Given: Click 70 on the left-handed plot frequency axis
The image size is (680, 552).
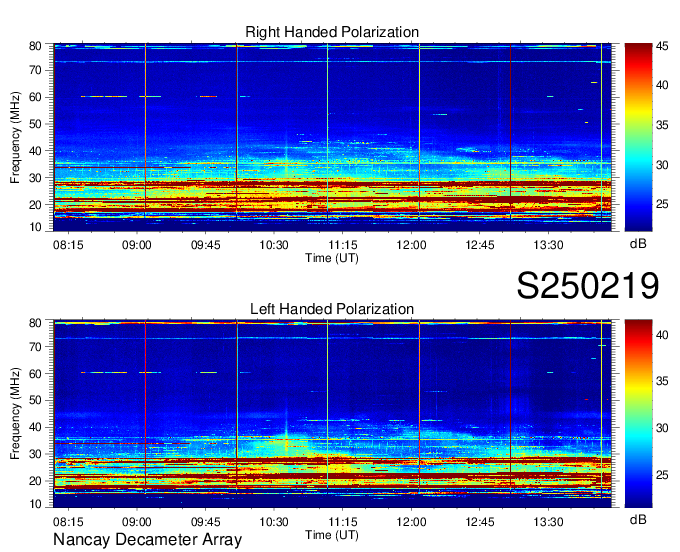Looking at the screenshot, I should 35,347.
